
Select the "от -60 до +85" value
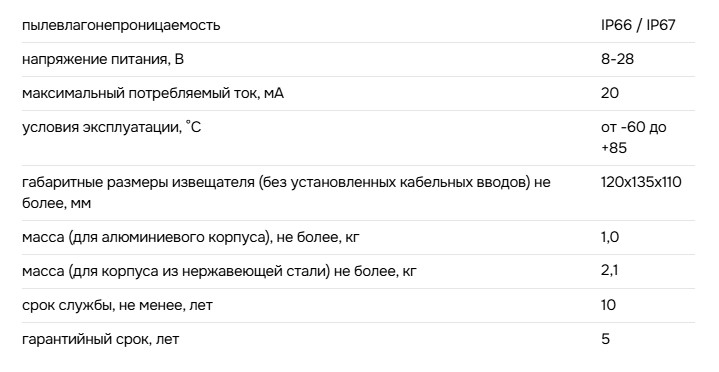pos(634,137)
